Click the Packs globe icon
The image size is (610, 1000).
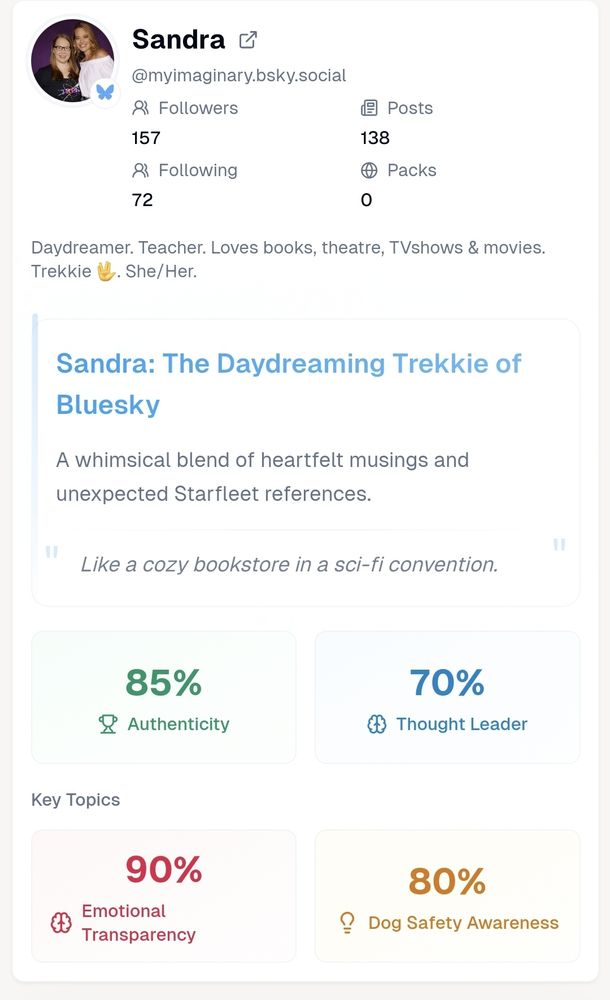point(369,170)
